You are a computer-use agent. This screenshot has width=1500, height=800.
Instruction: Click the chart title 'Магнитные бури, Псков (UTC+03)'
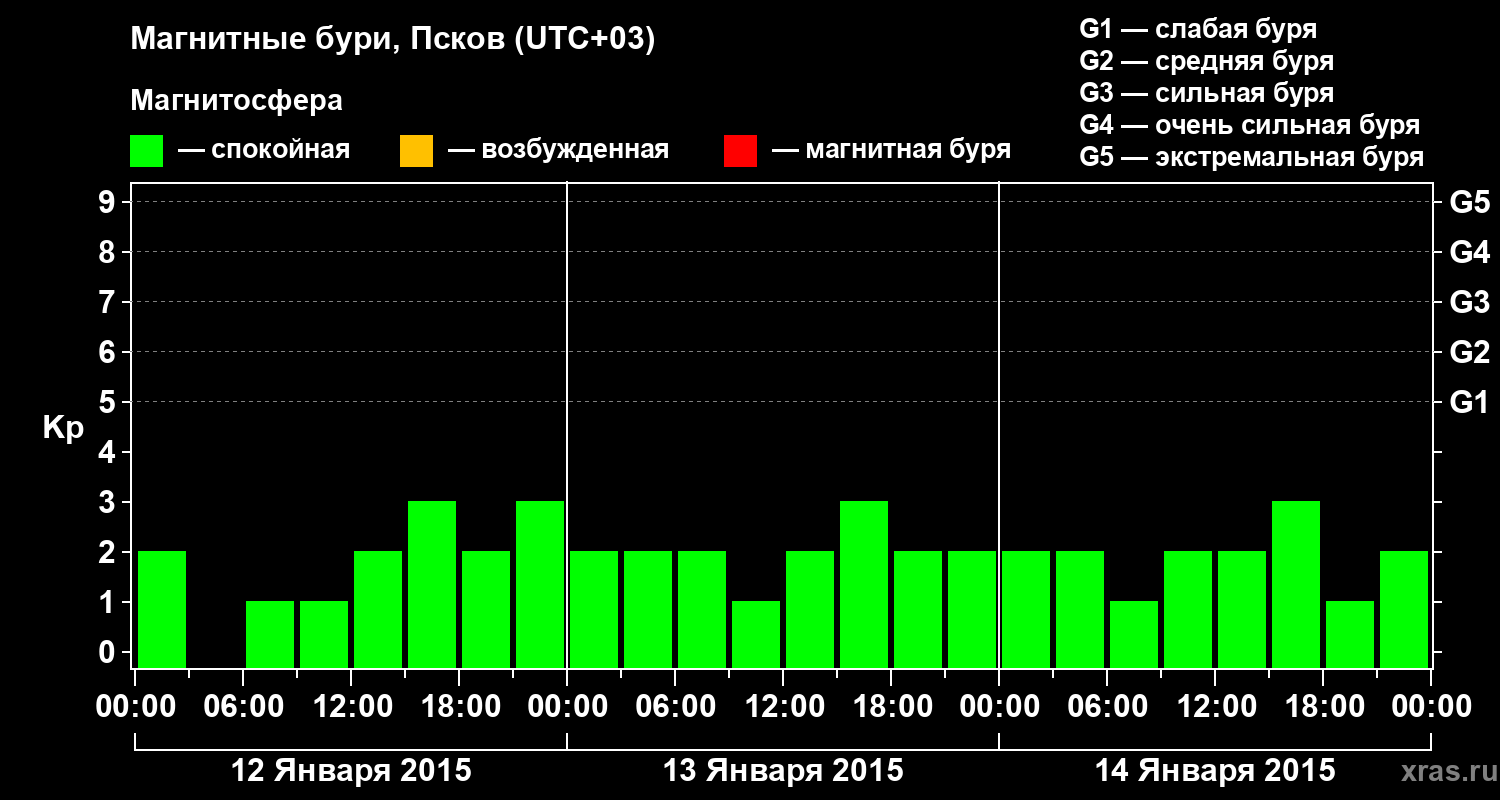[393, 40]
